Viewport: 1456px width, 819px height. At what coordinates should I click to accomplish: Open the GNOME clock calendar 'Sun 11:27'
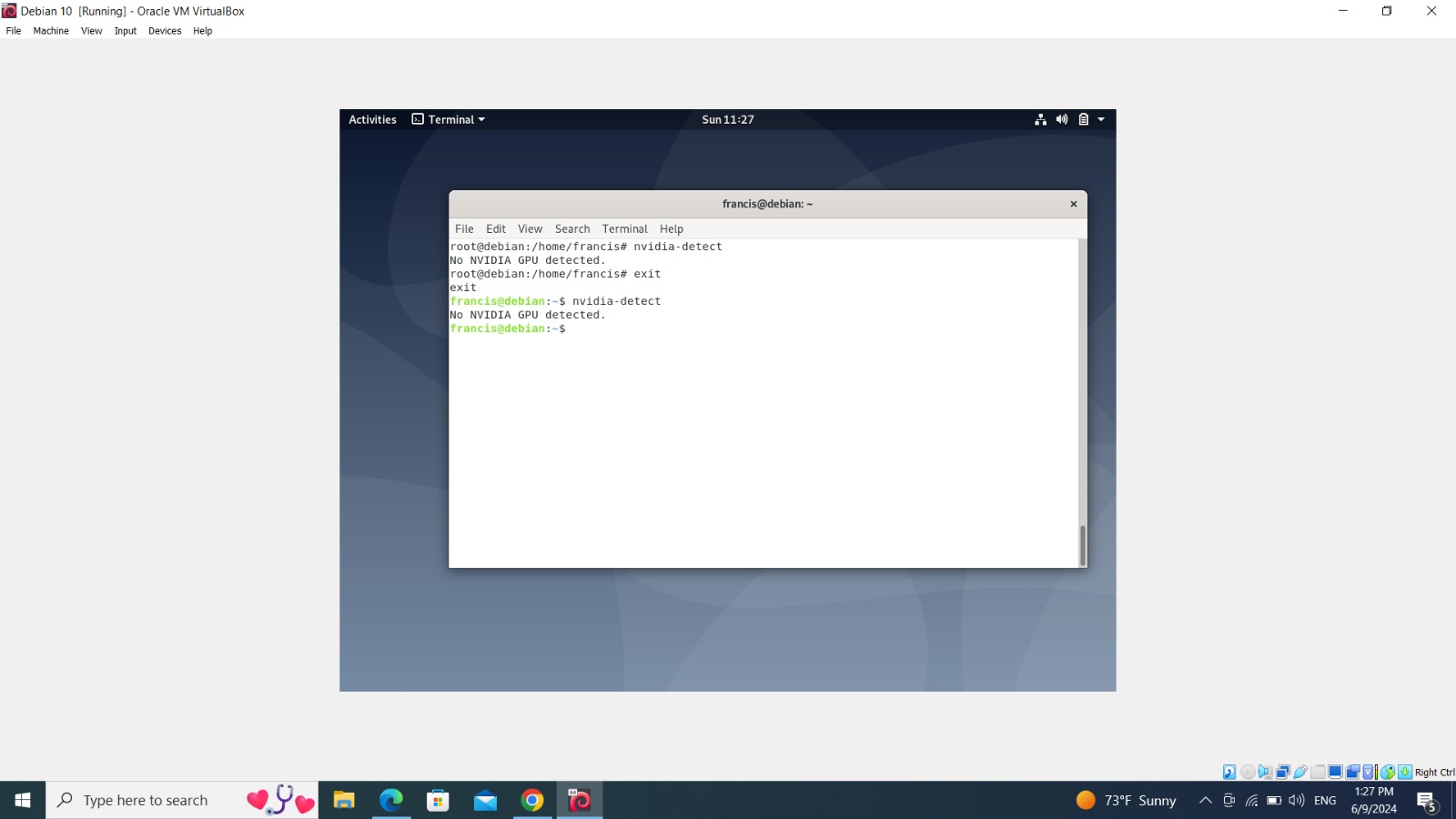[728, 119]
